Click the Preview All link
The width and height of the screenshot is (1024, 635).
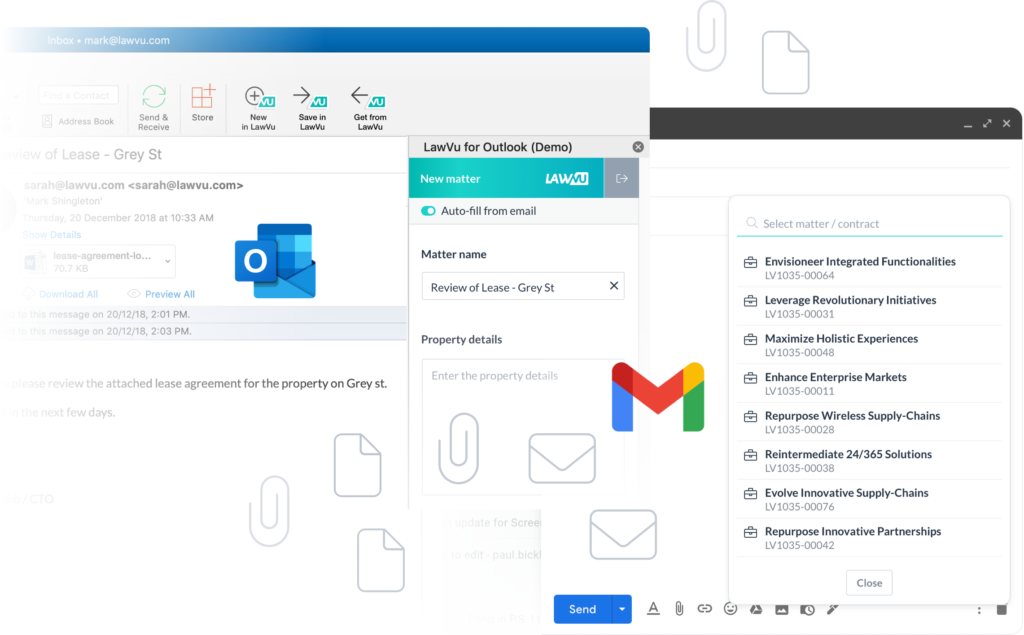(x=161, y=294)
